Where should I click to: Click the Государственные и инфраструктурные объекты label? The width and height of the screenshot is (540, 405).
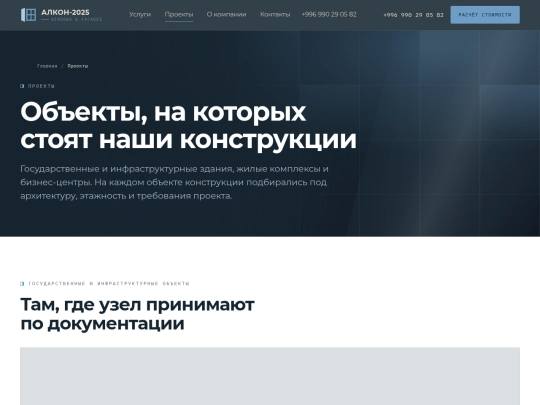tap(109, 283)
